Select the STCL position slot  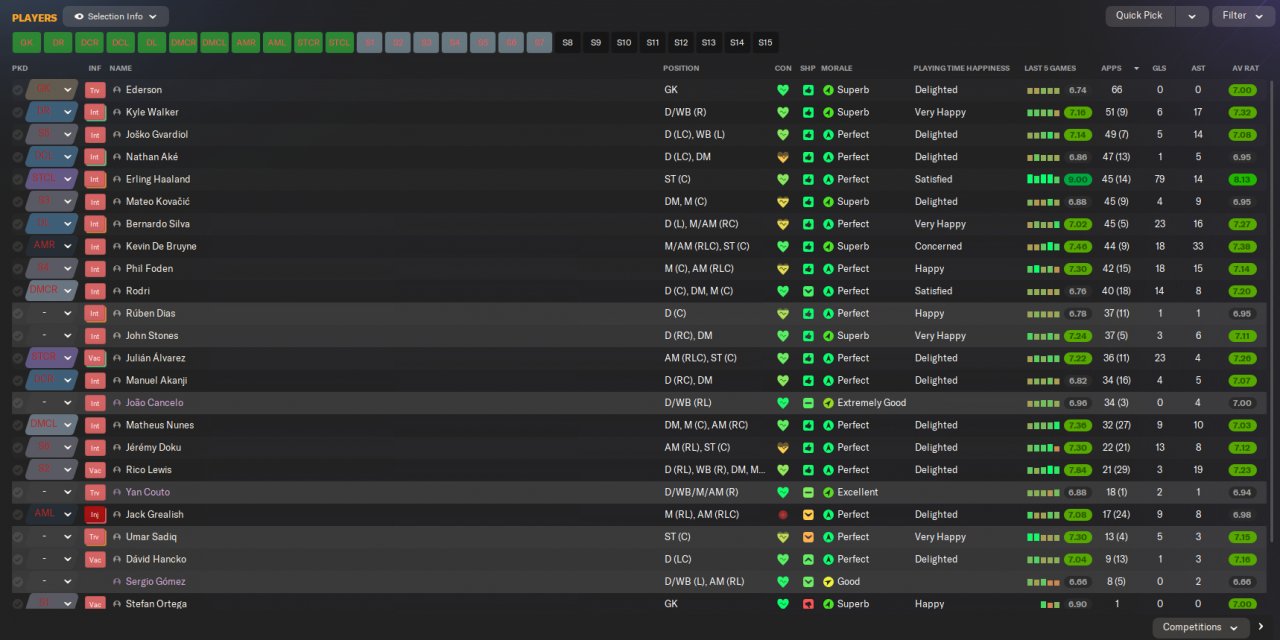pyautogui.click(x=339, y=43)
